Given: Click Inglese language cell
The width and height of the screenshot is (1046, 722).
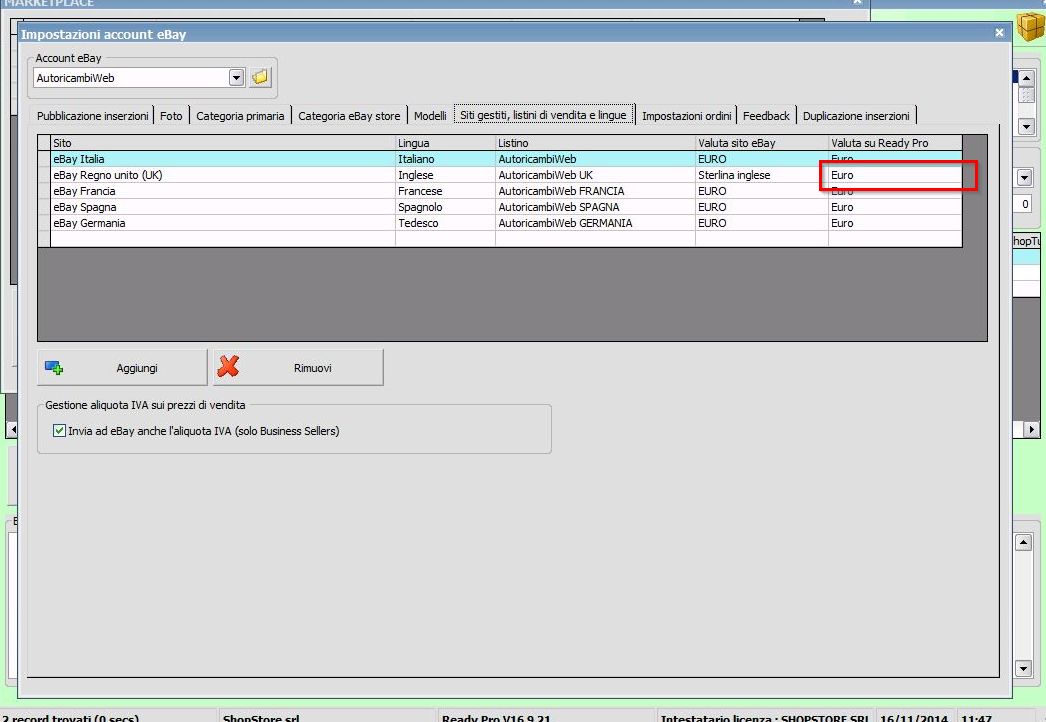Looking at the screenshot, I should click(445, 175).
